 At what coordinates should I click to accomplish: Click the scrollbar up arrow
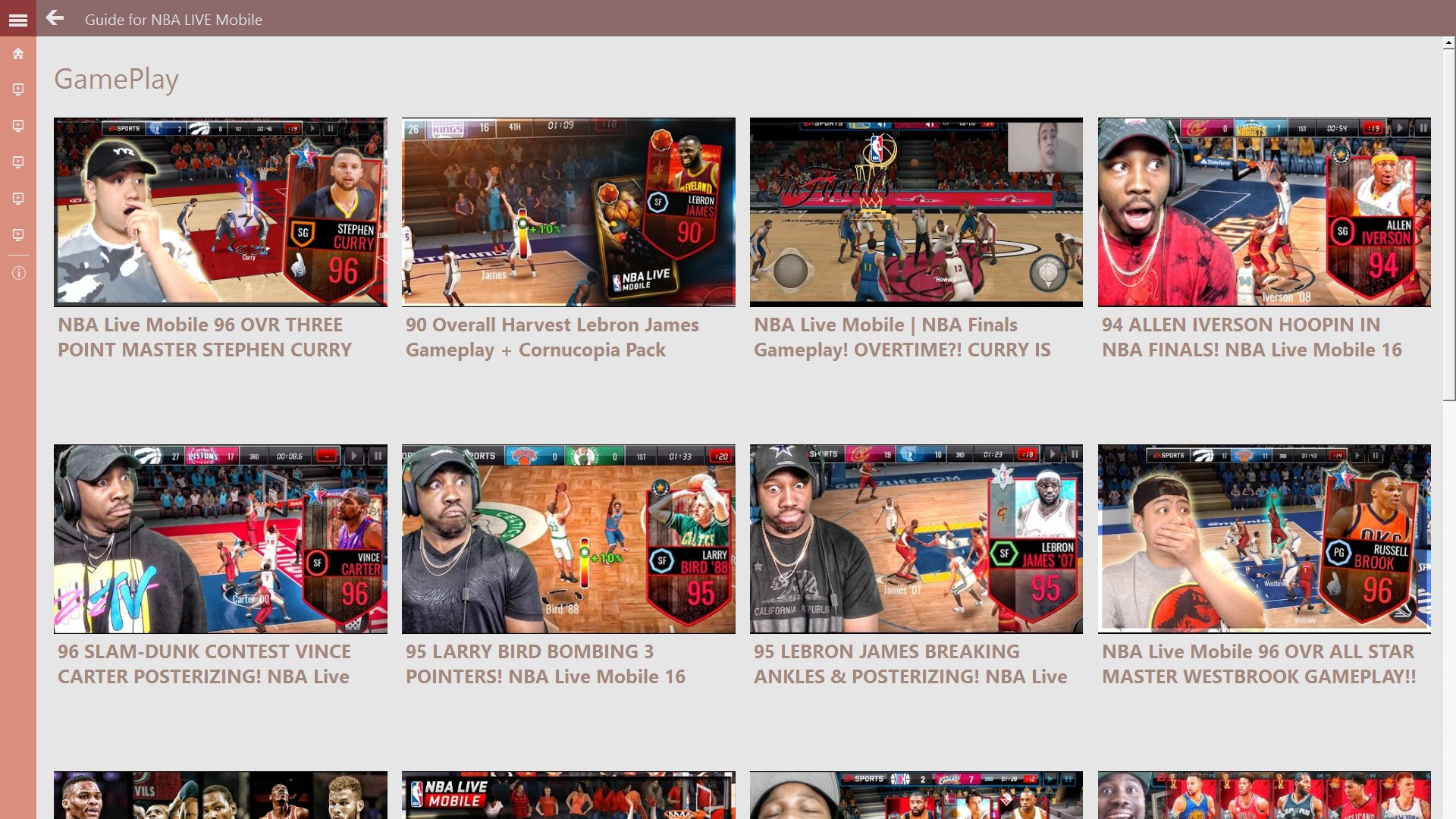click(x=1449, y=44)
